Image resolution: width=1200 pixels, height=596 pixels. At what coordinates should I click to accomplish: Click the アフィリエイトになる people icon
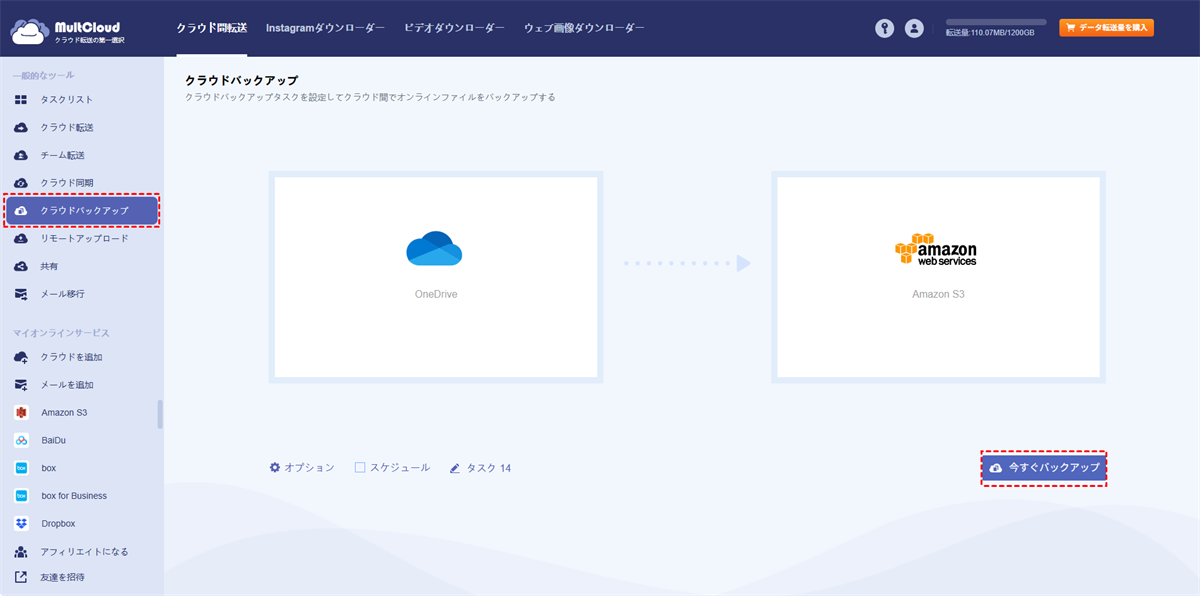pyautogui.click(x=21, y=552)
